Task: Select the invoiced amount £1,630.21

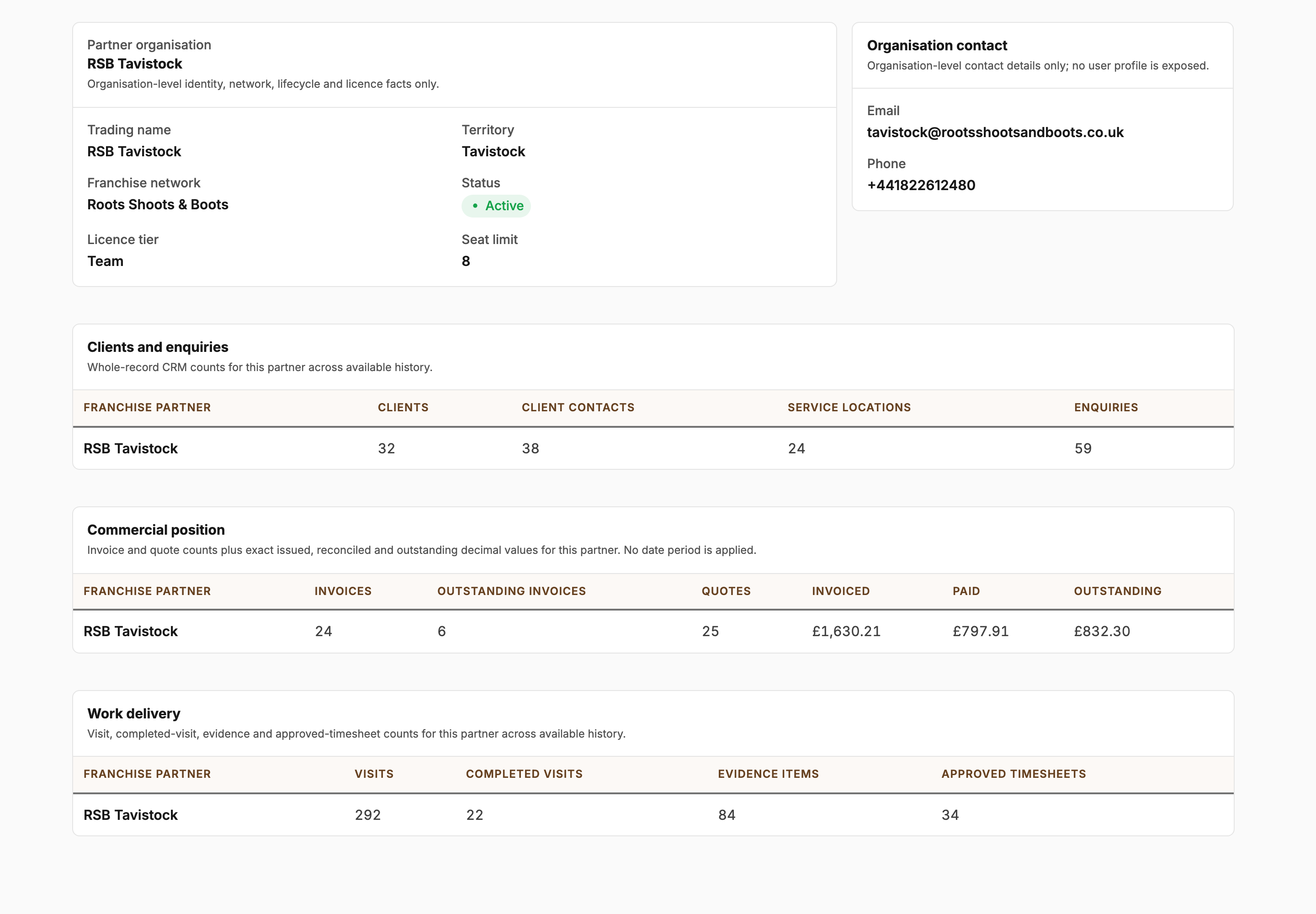Action: click(x=846, y=631)
